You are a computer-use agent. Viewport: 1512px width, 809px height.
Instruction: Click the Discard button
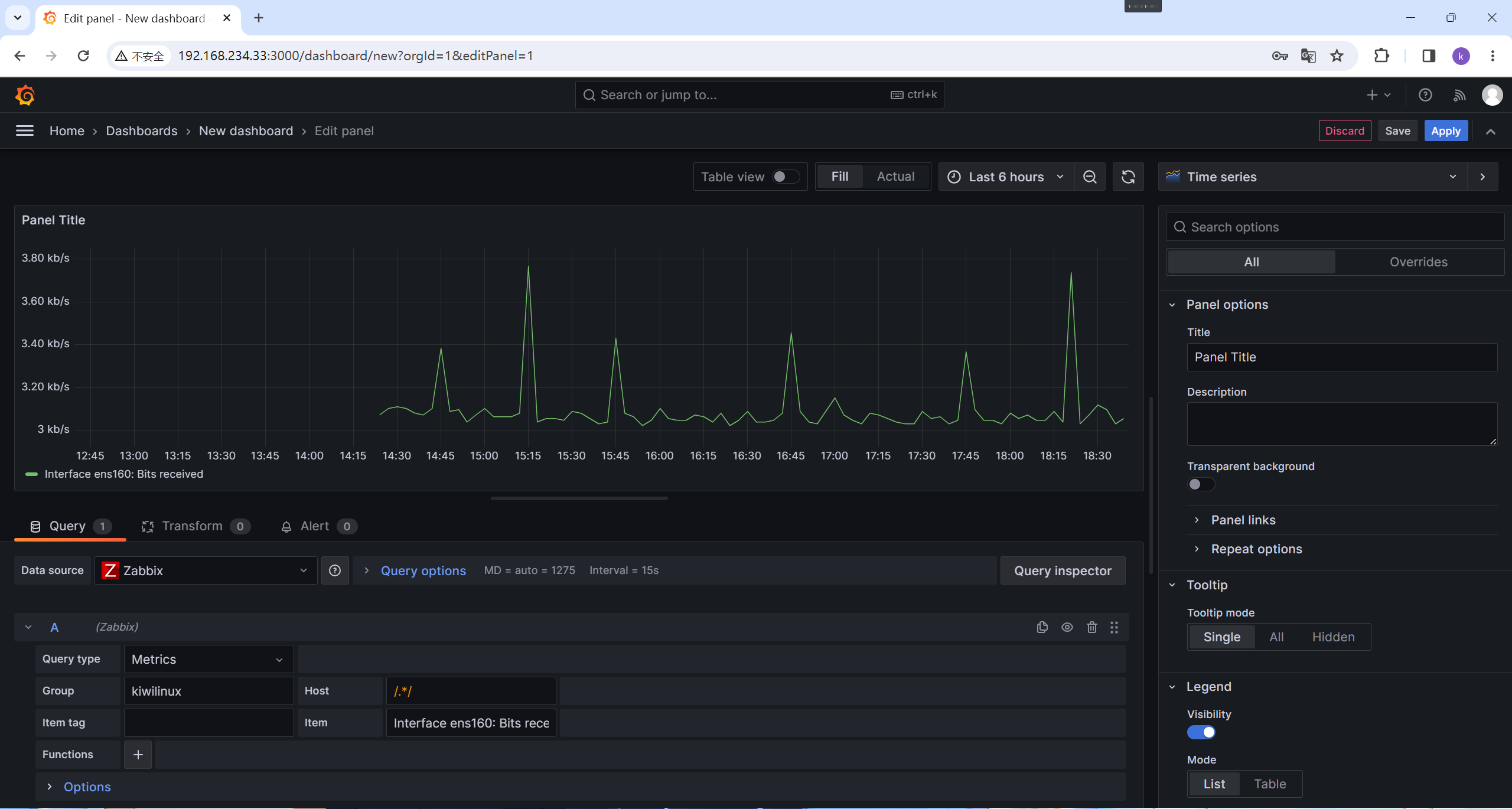point(1344,131)
